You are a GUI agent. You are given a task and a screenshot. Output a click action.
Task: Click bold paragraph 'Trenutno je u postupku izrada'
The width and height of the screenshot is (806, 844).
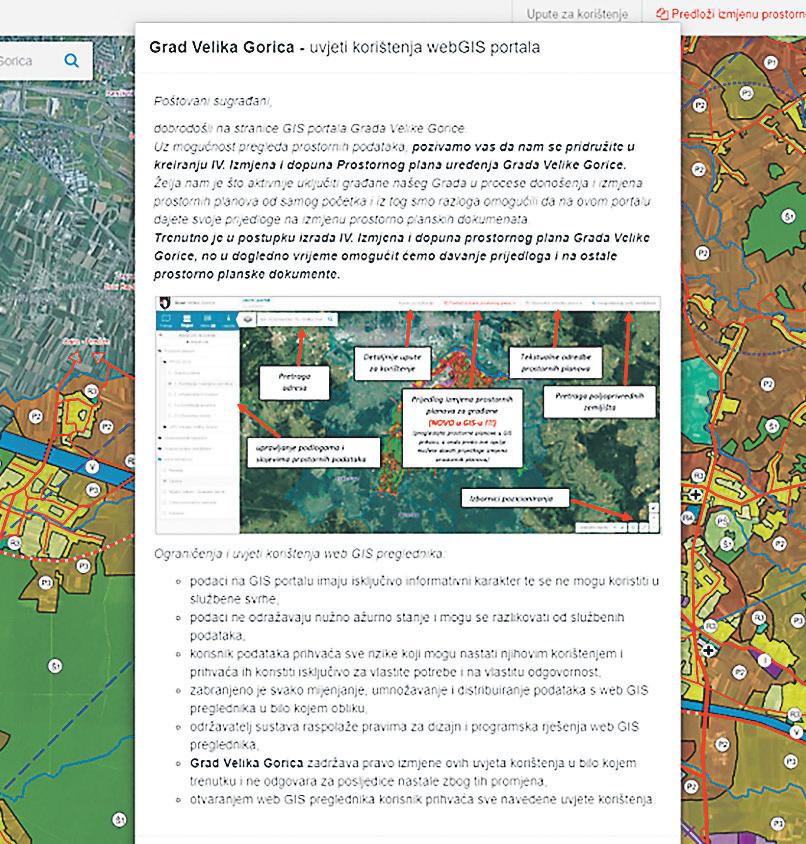[402, 256]
